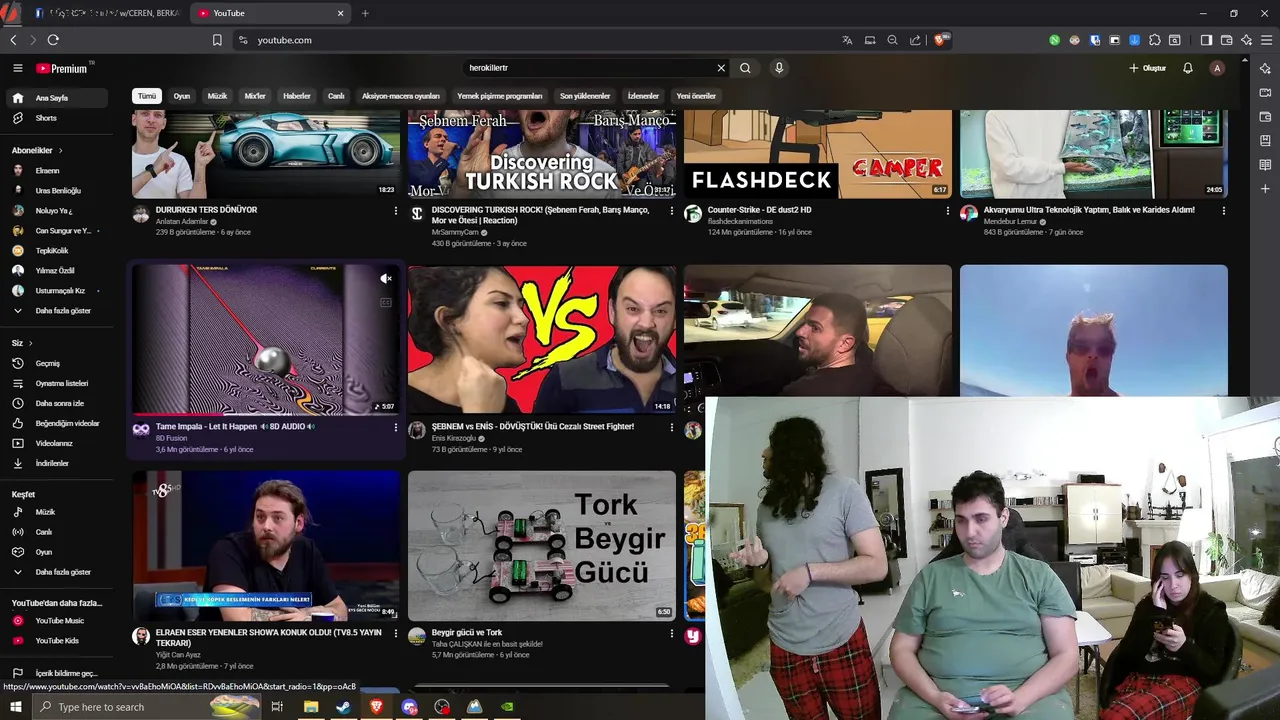Image resolution: width=1280 pixels, height=720 pixels.
Task: Expand Daha fazla göster under Keşfet
Action: (x=58, y=572)
